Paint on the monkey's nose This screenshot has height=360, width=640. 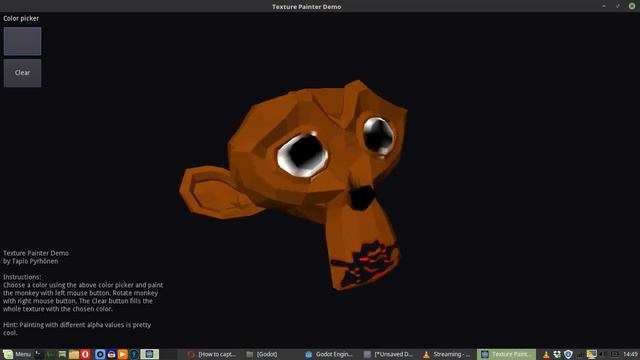coord(361,197)
